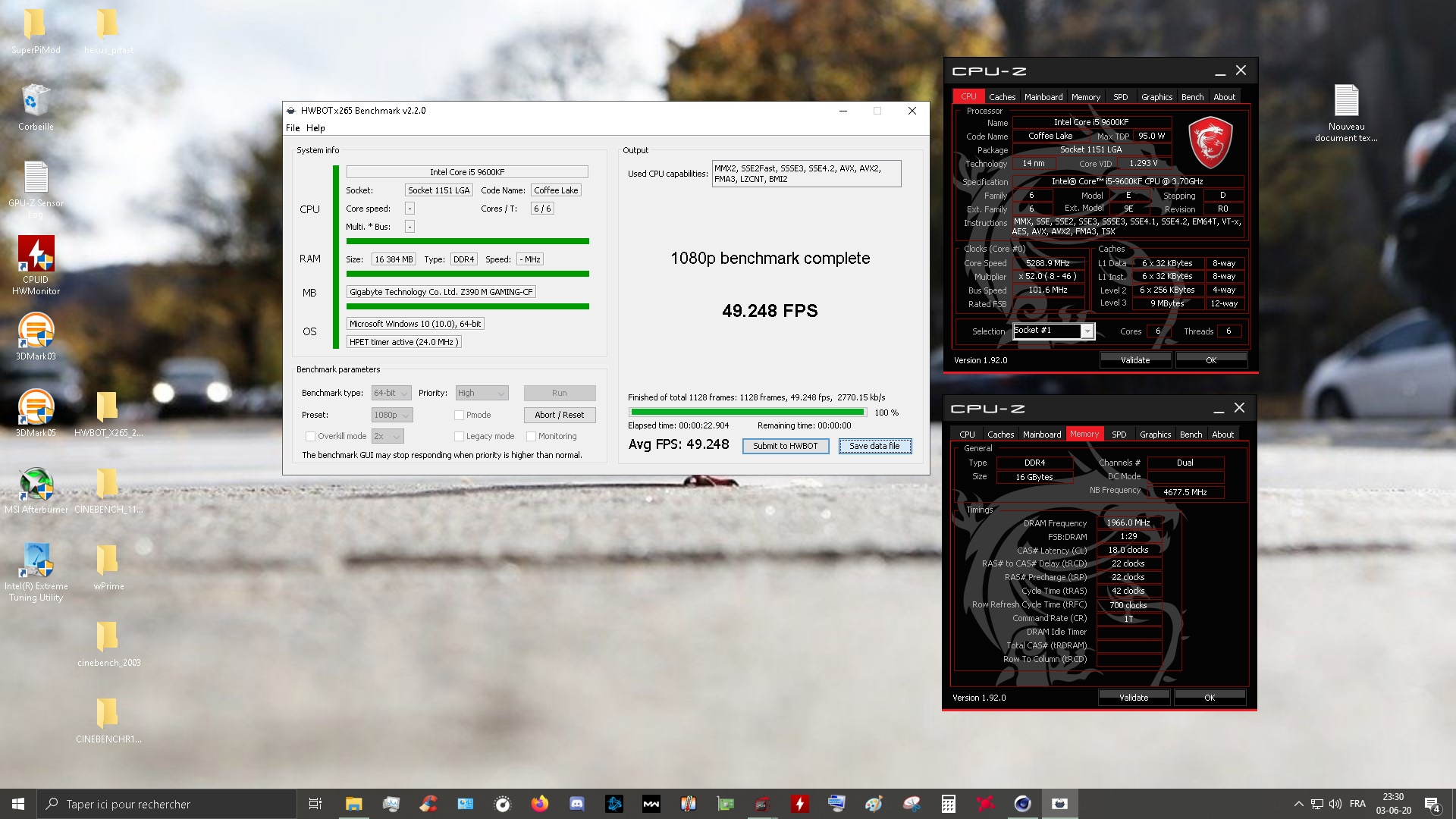Open Discord from the taskbar
Screen dimensions: 1456x819
point(577,804)
